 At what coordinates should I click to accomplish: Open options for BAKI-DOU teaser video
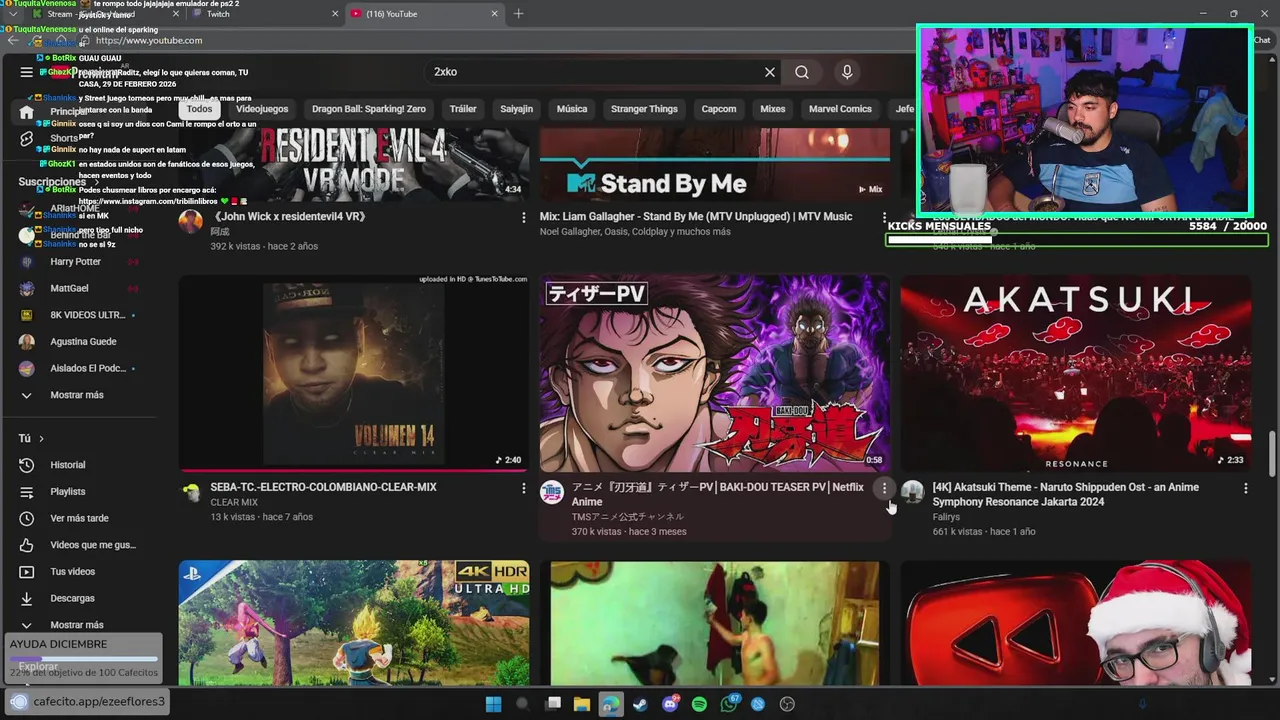[x=884, y=488]
